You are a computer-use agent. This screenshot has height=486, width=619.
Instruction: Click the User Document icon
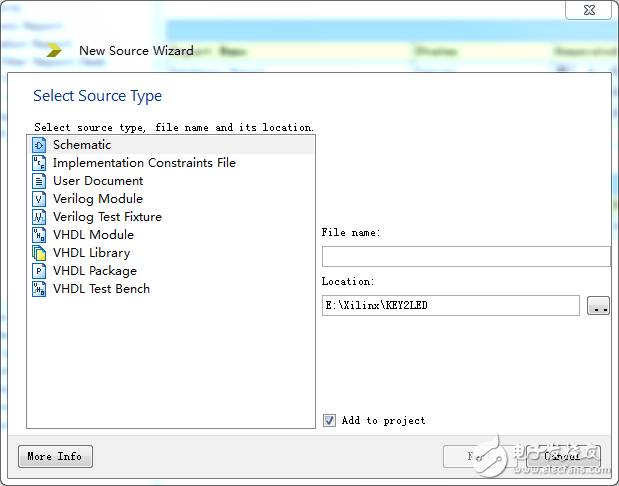[39, 181]
